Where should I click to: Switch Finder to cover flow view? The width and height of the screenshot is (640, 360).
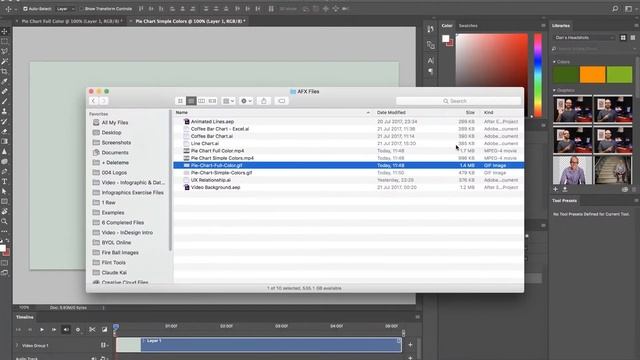tap(212, 101)
